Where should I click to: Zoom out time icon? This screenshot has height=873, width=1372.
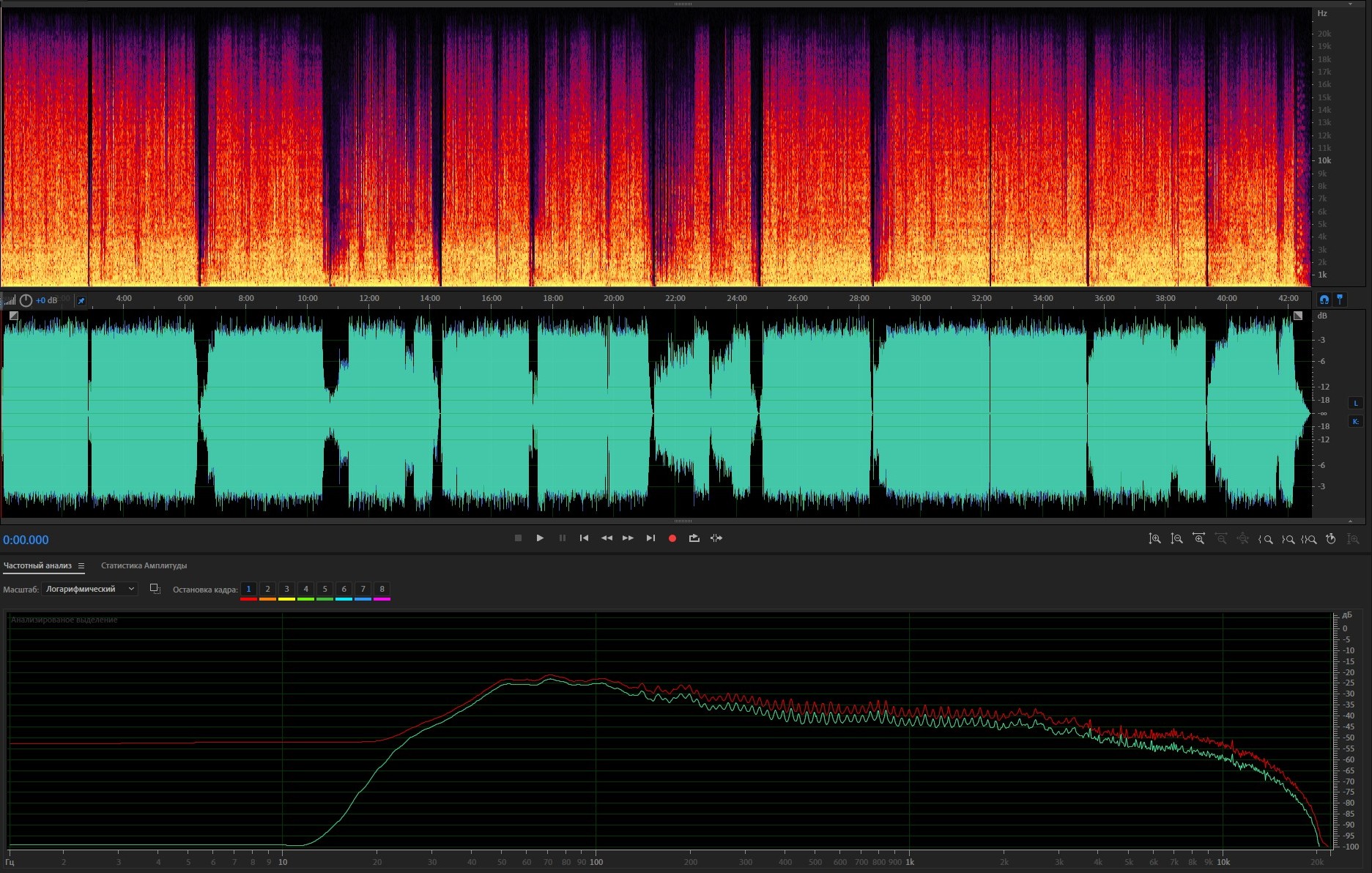(x=1221, y=539)
